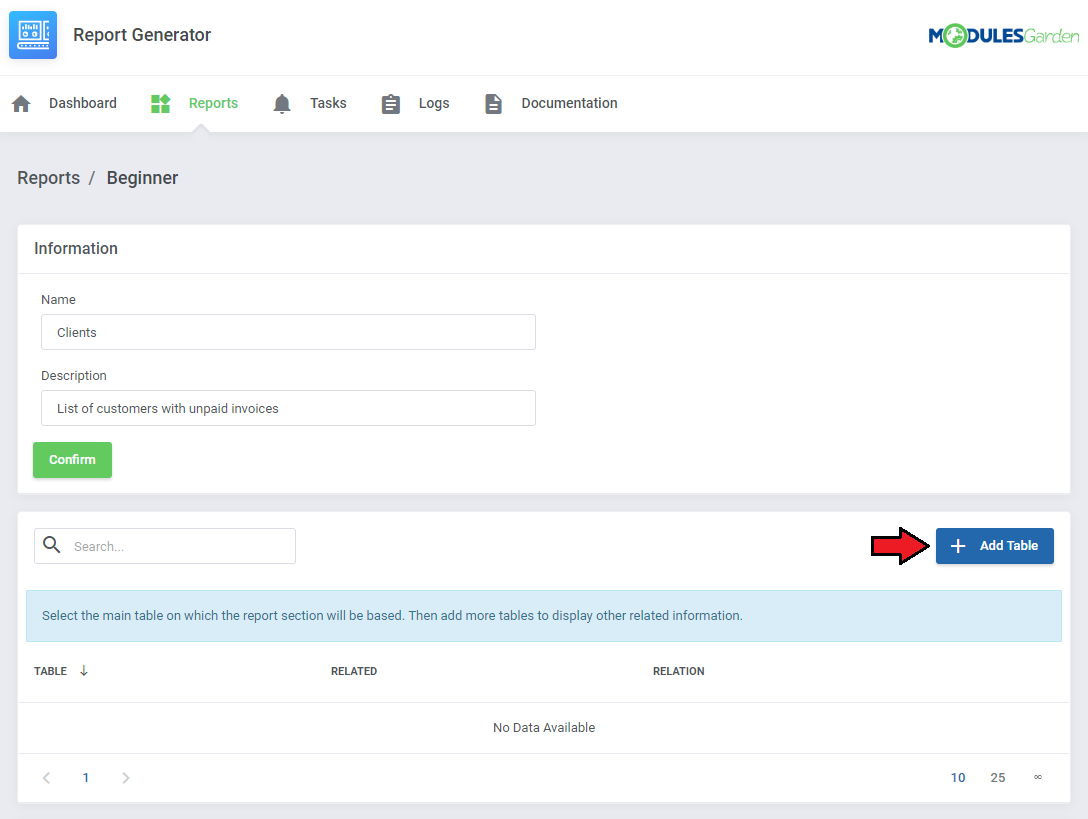Focus the Description input field

coord(288,408)
